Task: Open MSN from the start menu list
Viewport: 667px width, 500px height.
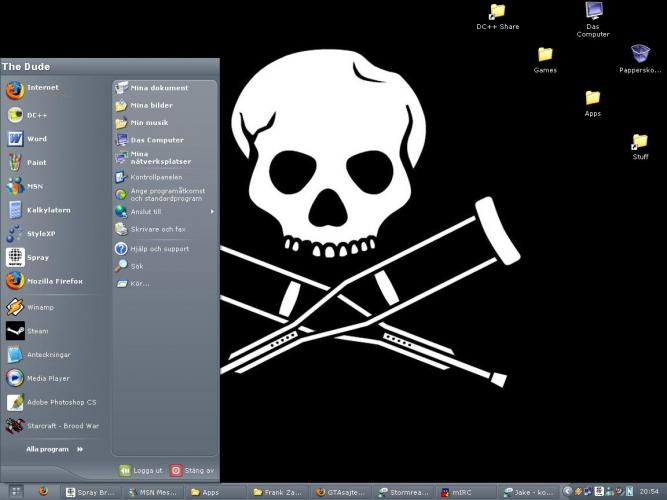Action: coord(35,186)
